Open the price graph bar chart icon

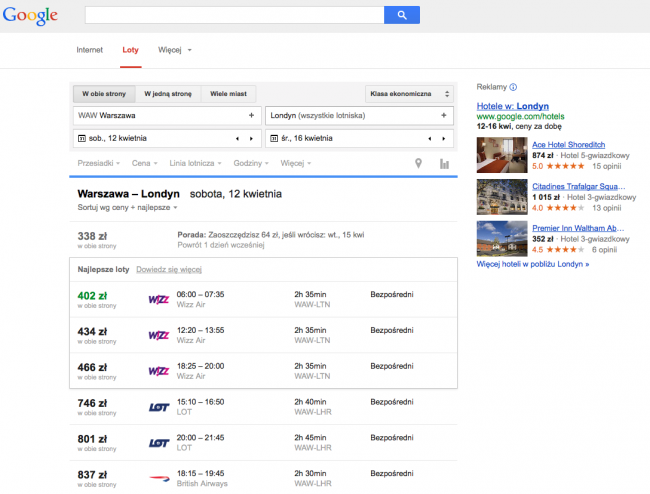coord(444,164)
